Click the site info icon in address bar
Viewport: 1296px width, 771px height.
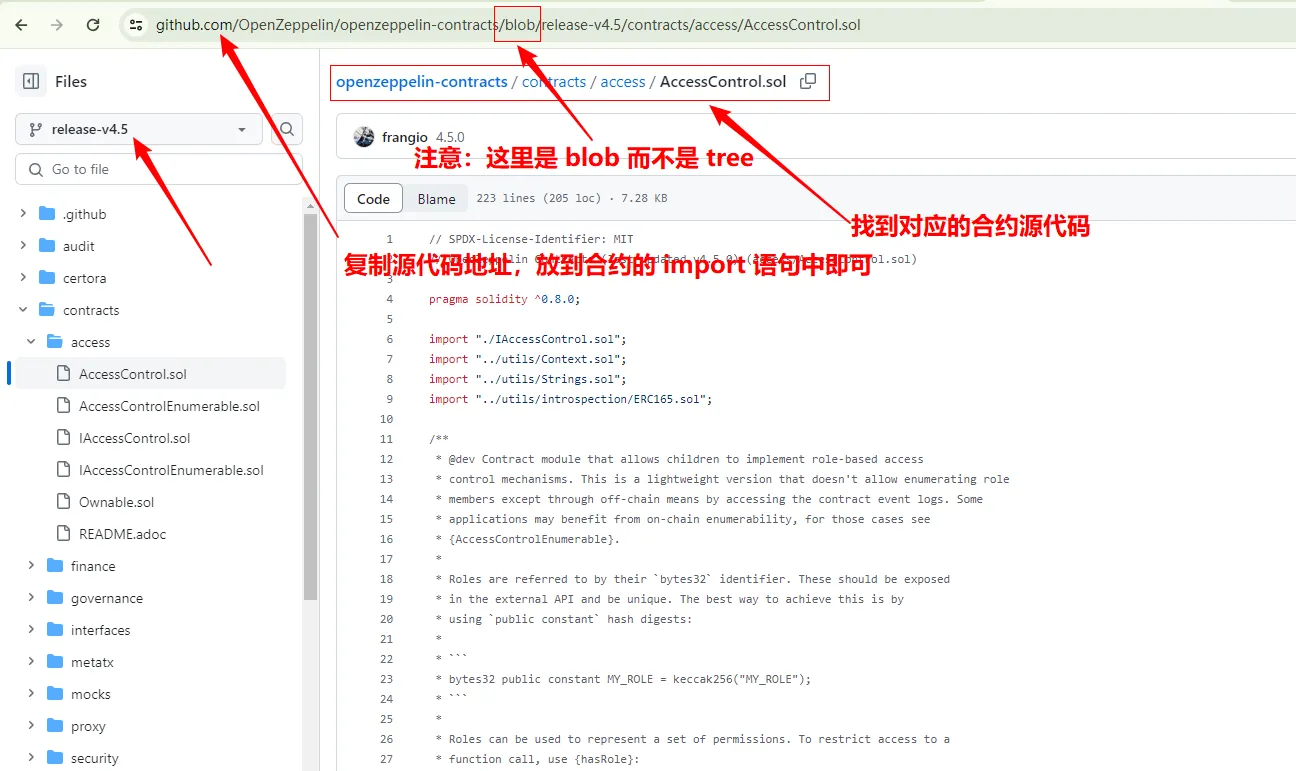[x=136, y=25]
